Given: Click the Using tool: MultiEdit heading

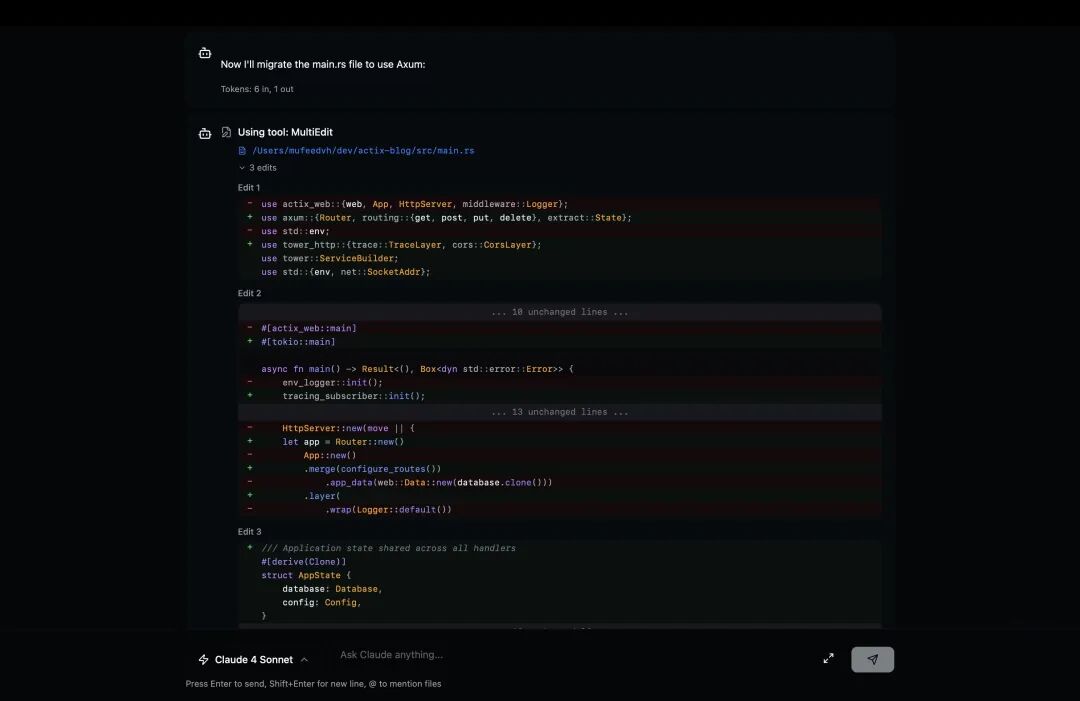Looking at the screenshot, I should pos(287,131).
